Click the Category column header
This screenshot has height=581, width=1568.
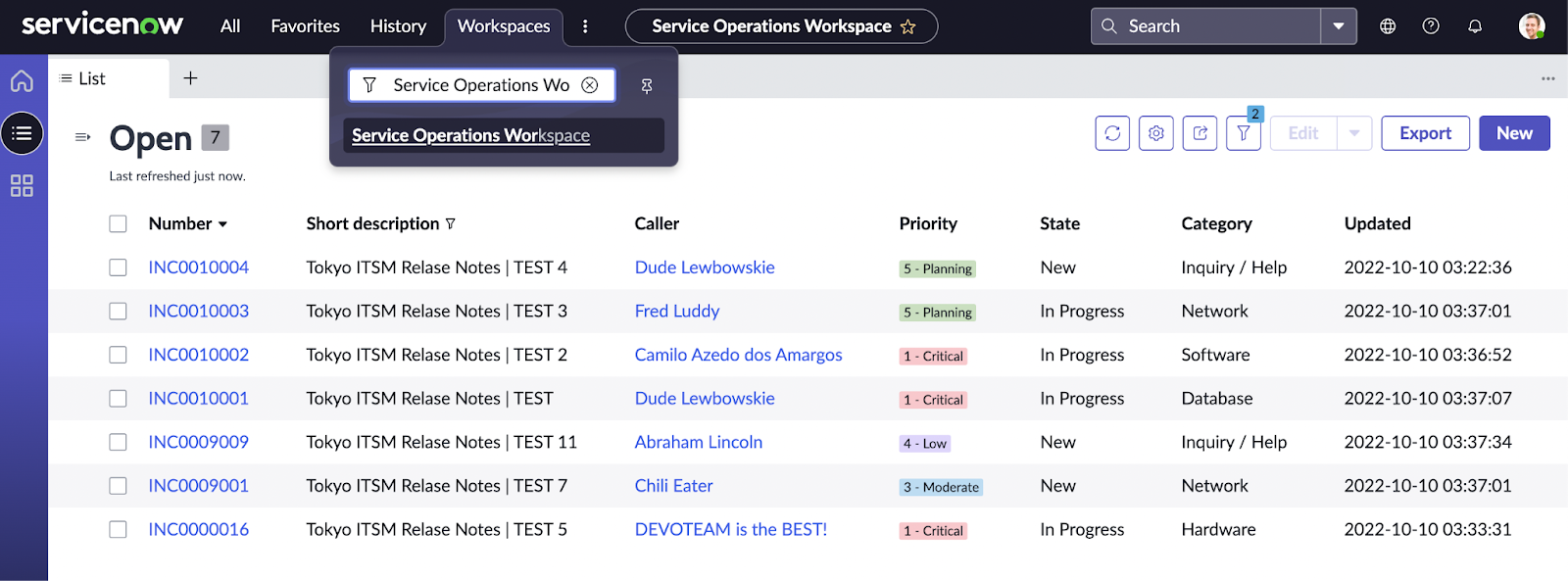coord(1217,223)
